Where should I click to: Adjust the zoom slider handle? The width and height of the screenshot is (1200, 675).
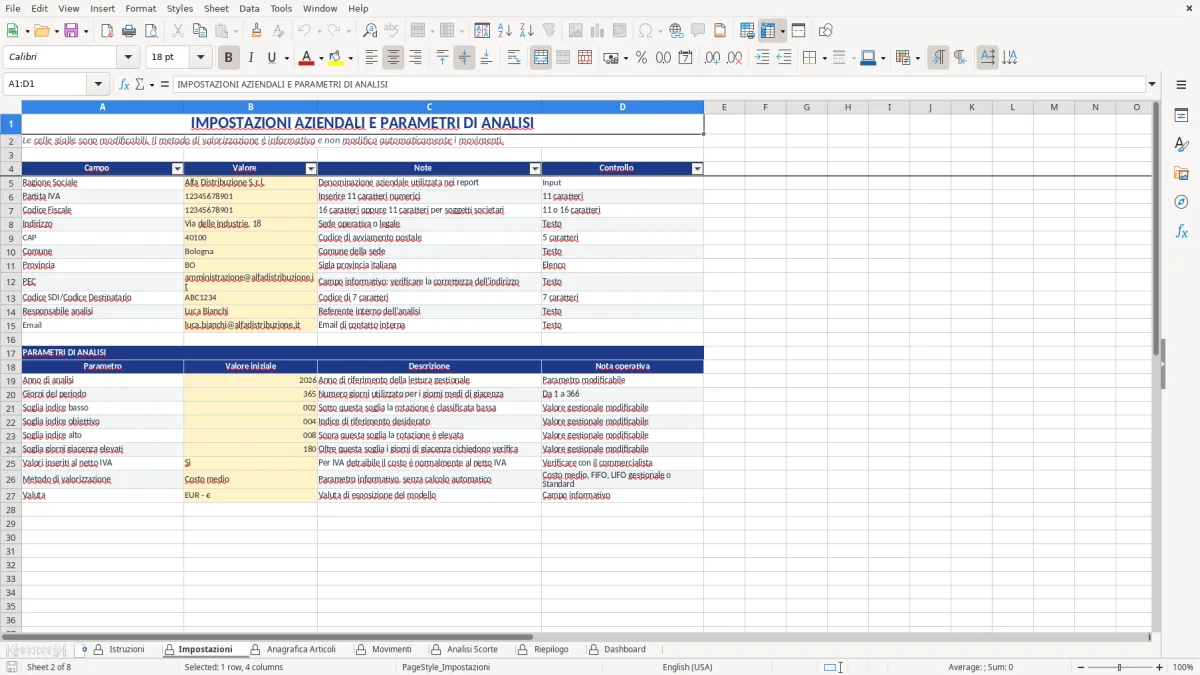[1120, 667]
